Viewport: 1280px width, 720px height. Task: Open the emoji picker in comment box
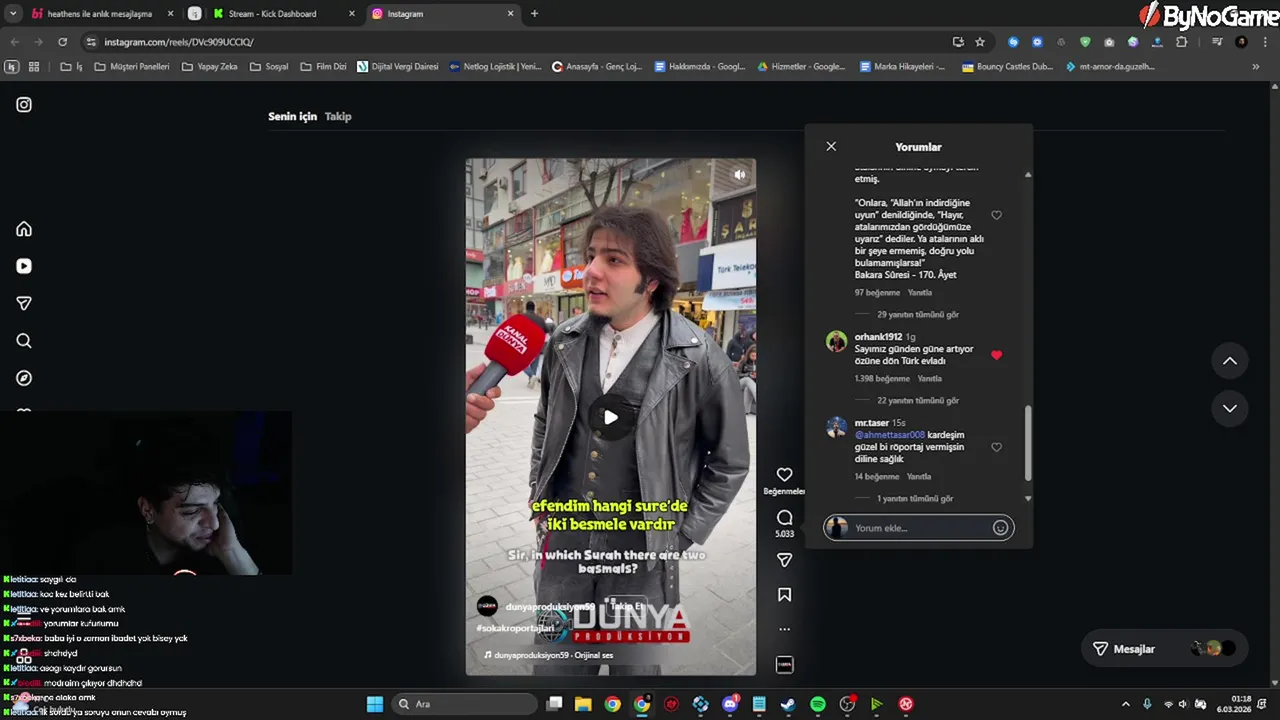(1000, 528)
